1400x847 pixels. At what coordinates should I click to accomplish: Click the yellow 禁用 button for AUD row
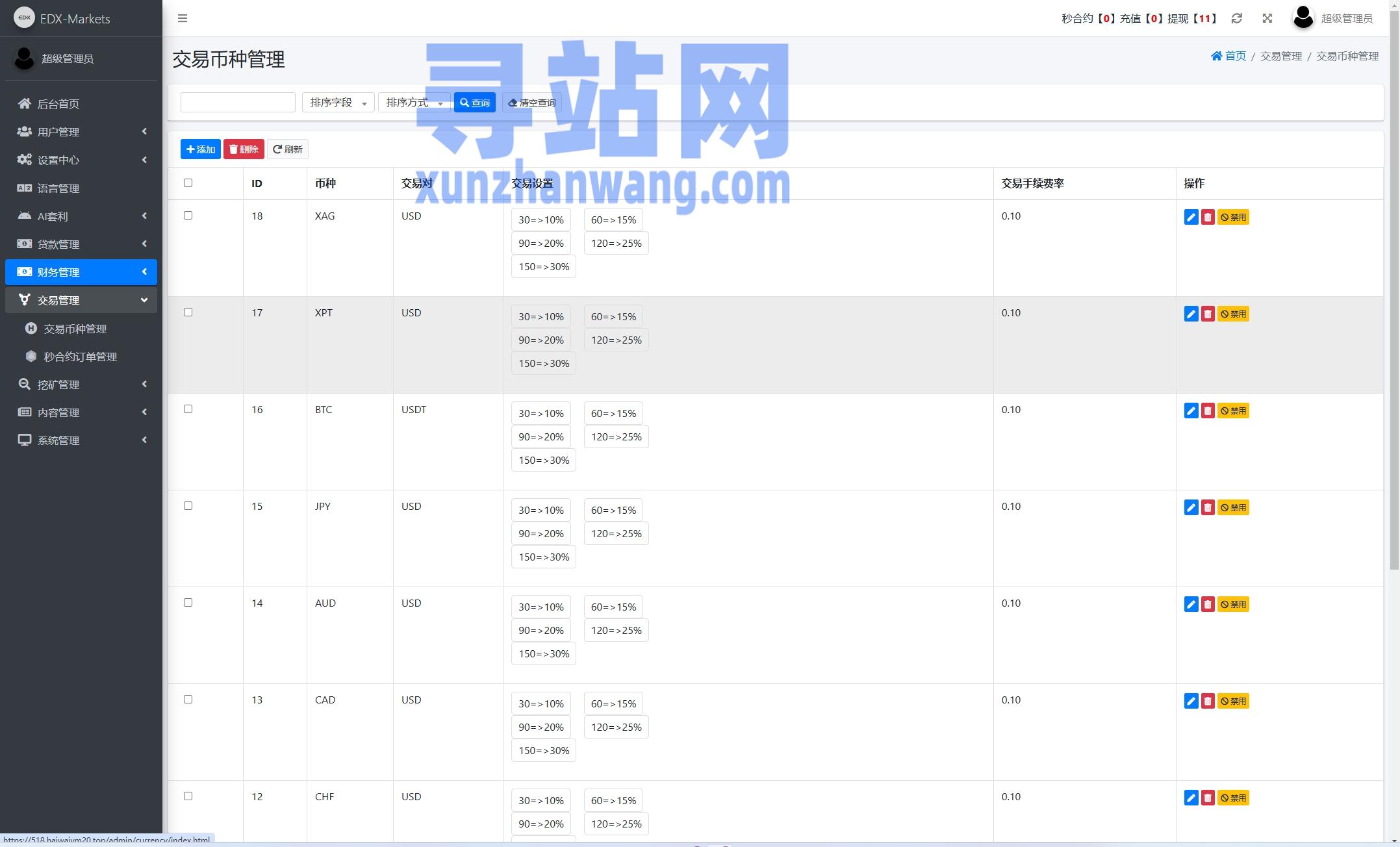coord(1233,604)
